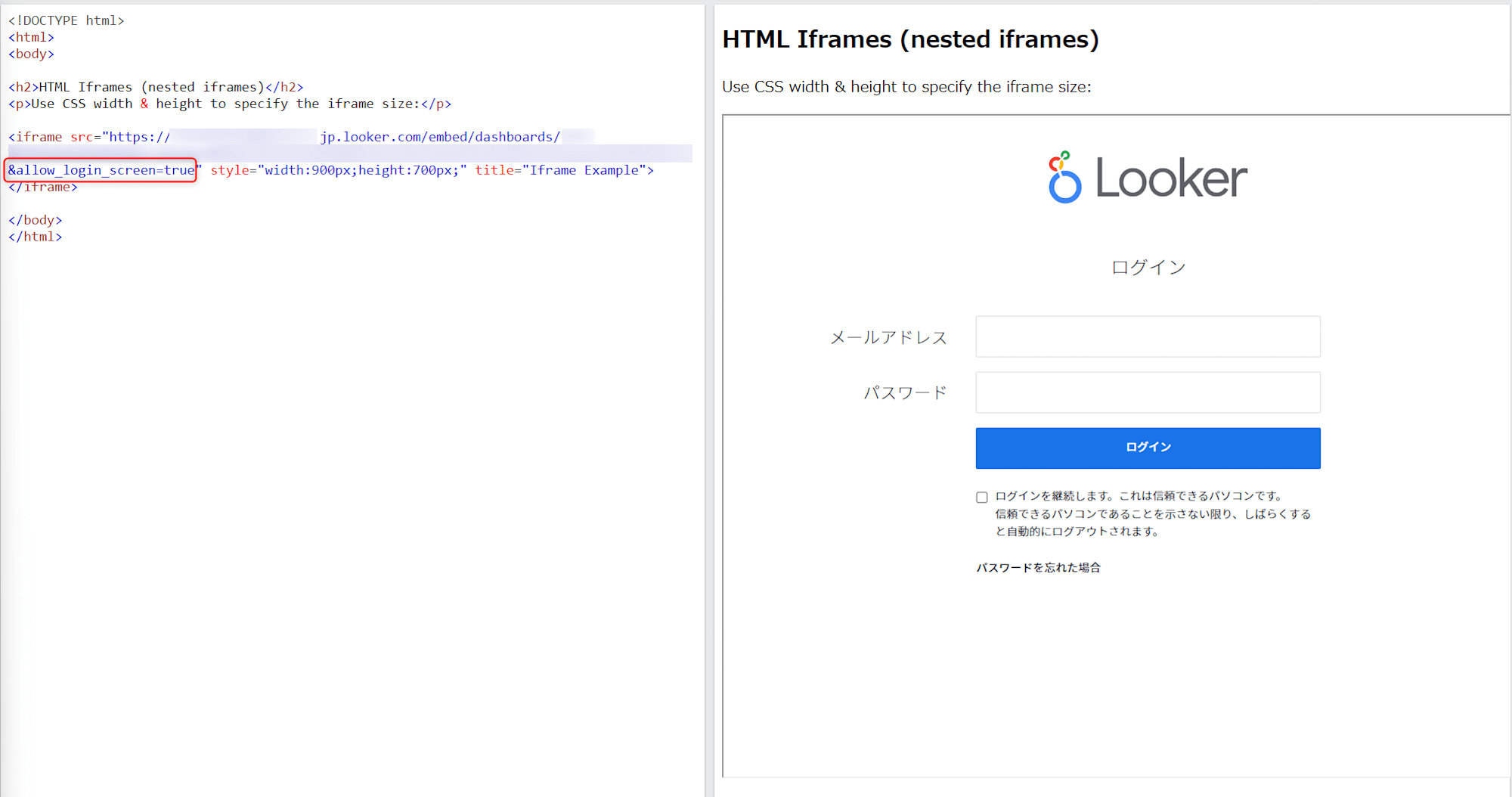
Task: Click the opening <body> tag in code
Action: point(31,54)
